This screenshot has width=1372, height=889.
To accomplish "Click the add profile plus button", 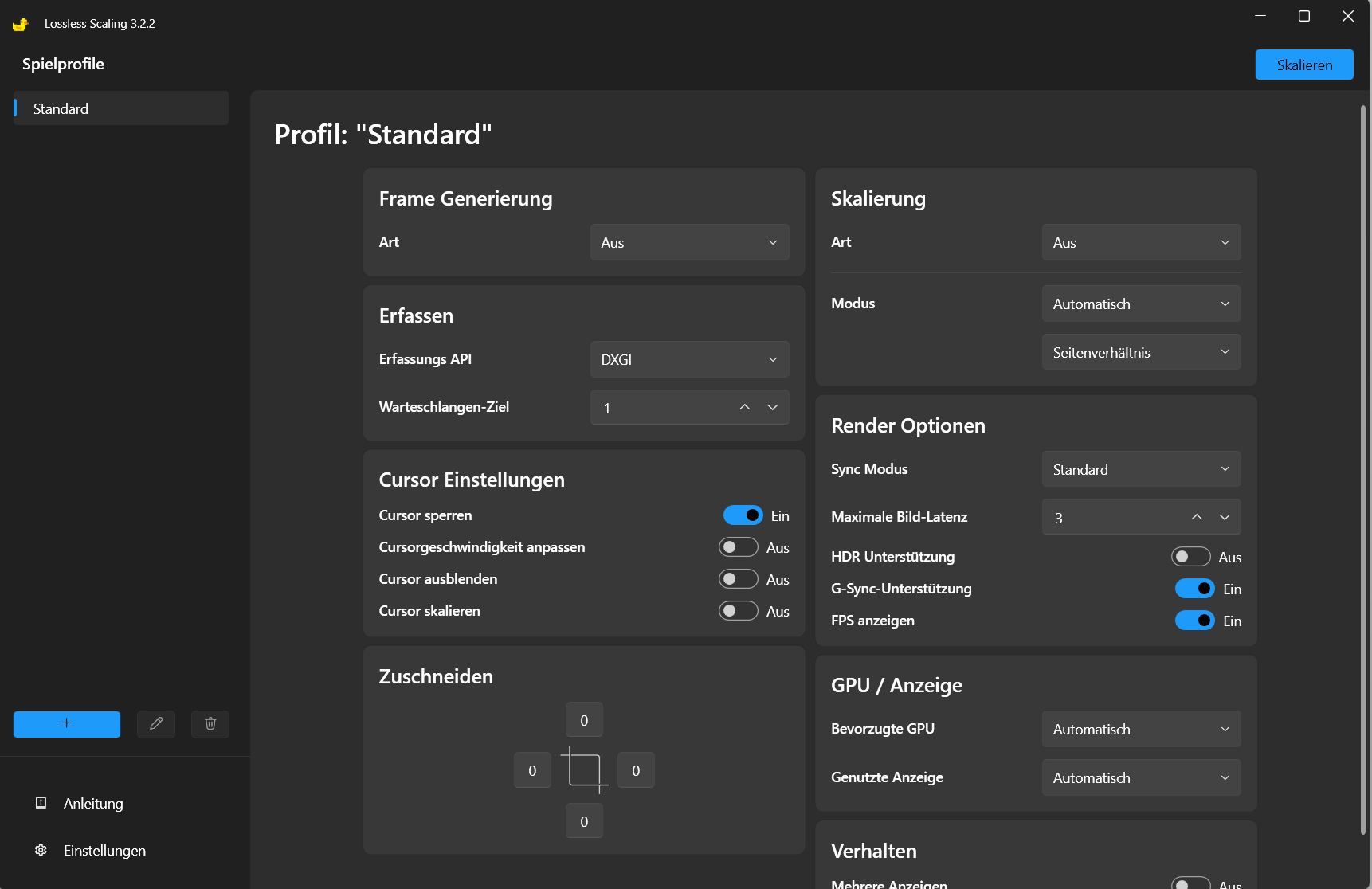I will (x=67, y=724).
